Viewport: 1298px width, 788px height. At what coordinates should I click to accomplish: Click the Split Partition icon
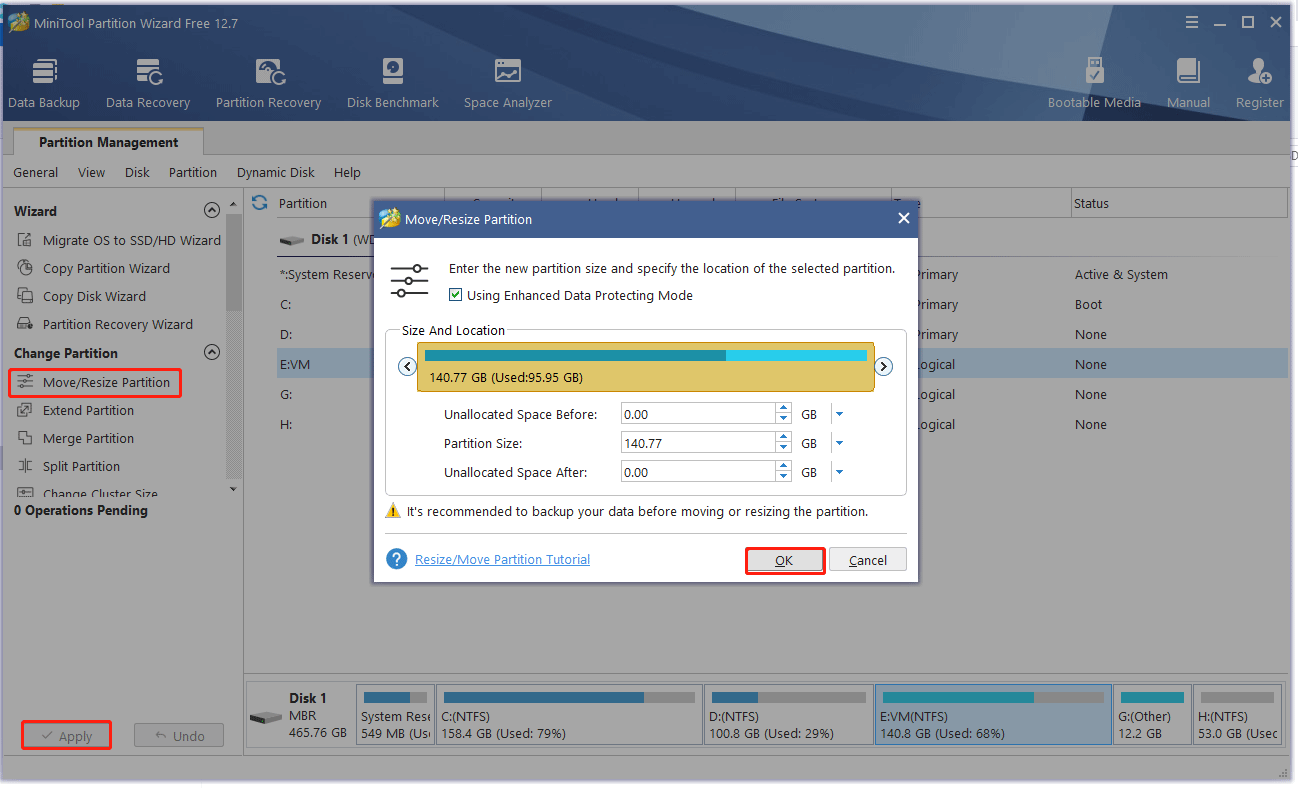[x=25, y=466]
